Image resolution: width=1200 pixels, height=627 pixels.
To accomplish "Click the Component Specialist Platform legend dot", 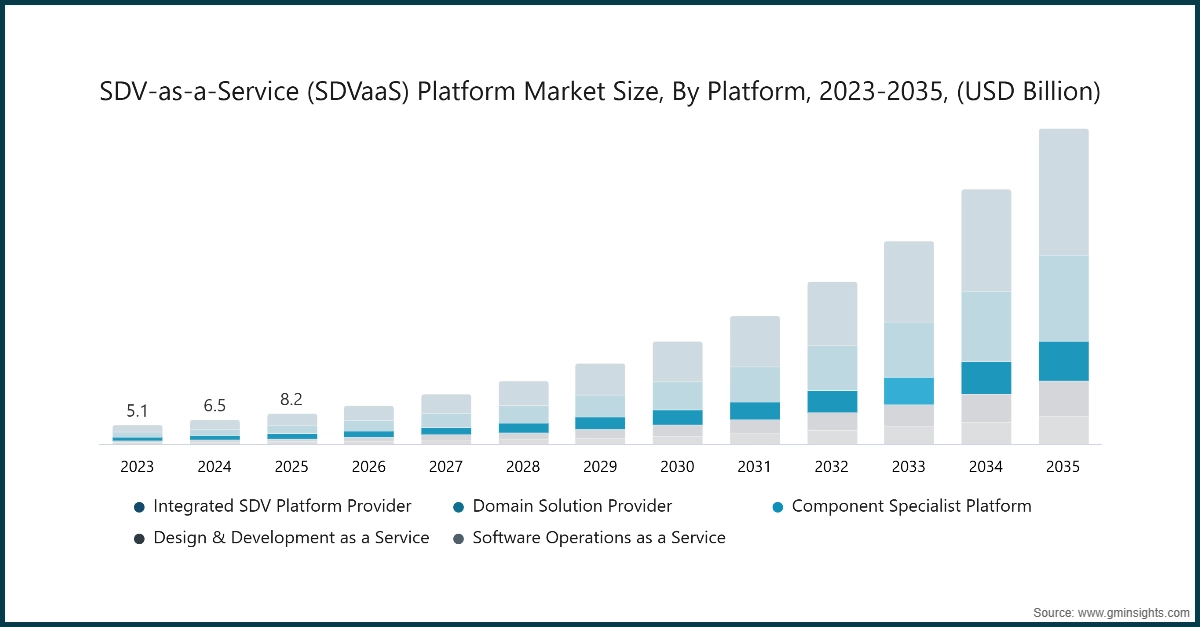I will 778,506.
